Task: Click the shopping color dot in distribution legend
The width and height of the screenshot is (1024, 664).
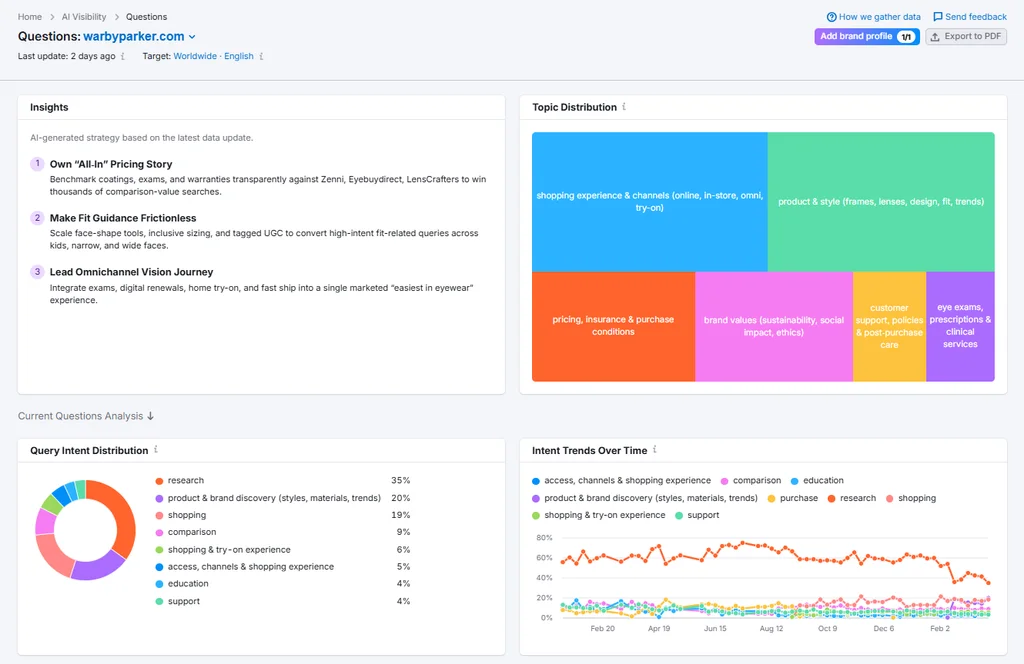Action: coord(159,516)
